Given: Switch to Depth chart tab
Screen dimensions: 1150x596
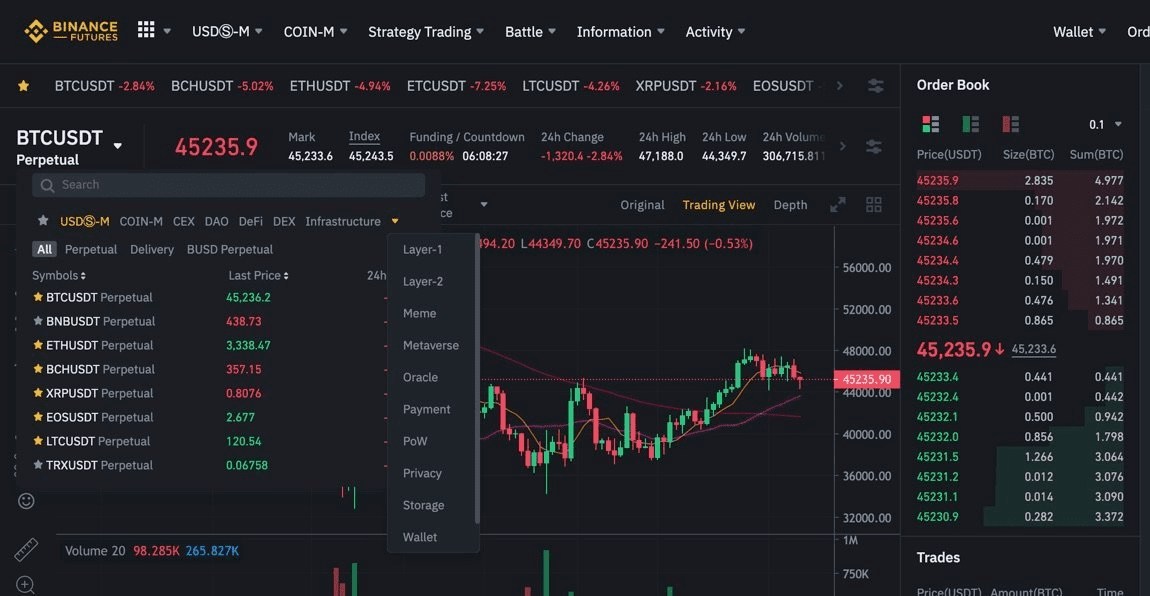Looking at the screenshot, I should (x=790, y=205).
